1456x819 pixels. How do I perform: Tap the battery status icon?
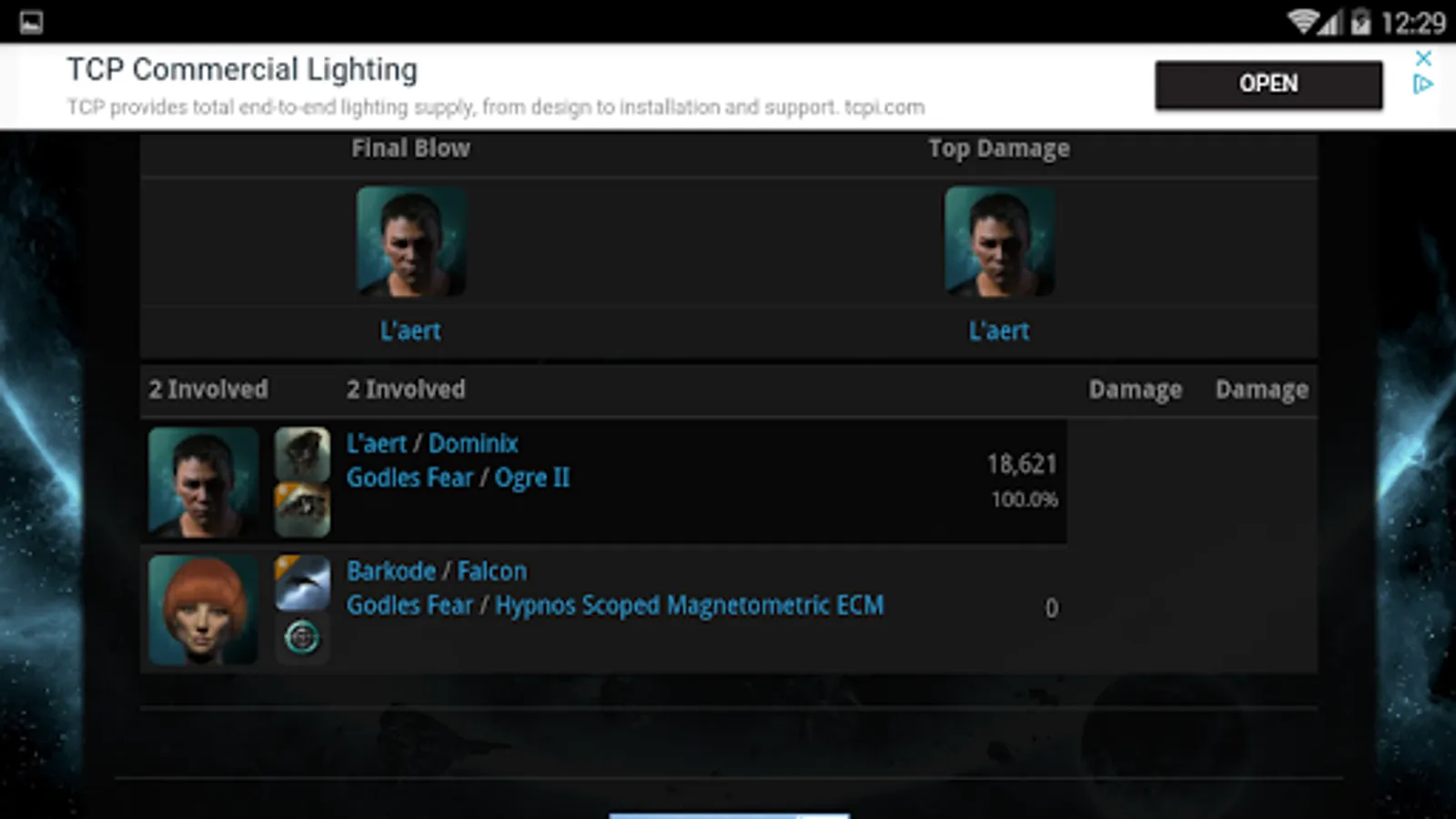tap(1360, 22)
